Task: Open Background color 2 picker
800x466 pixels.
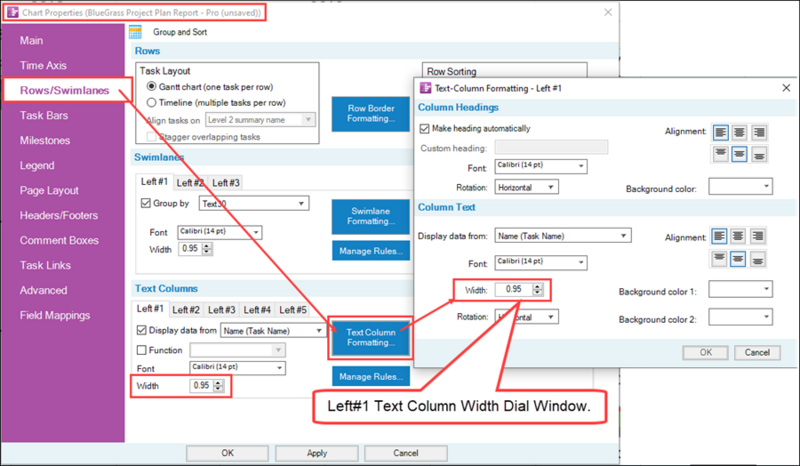Action: coord(740,317)
